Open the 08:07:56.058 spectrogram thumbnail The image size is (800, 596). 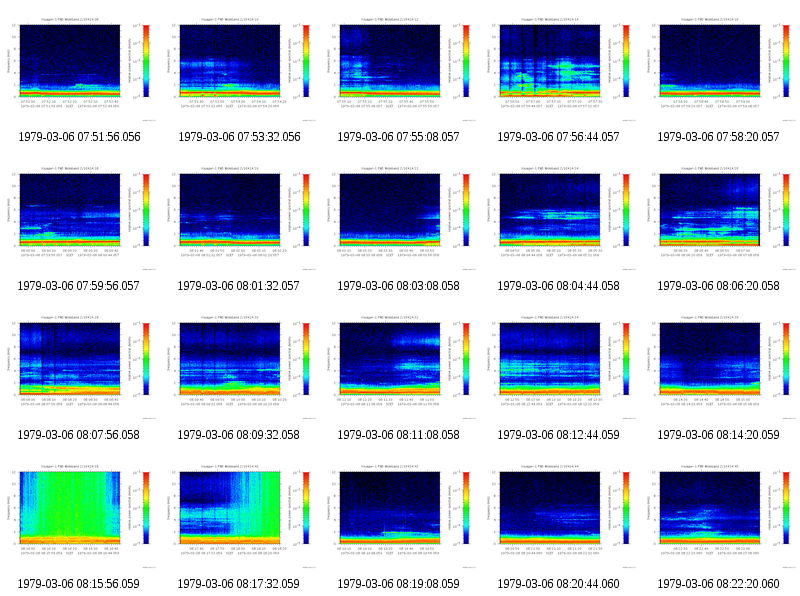pyautogui.click(x=79, y=367)
